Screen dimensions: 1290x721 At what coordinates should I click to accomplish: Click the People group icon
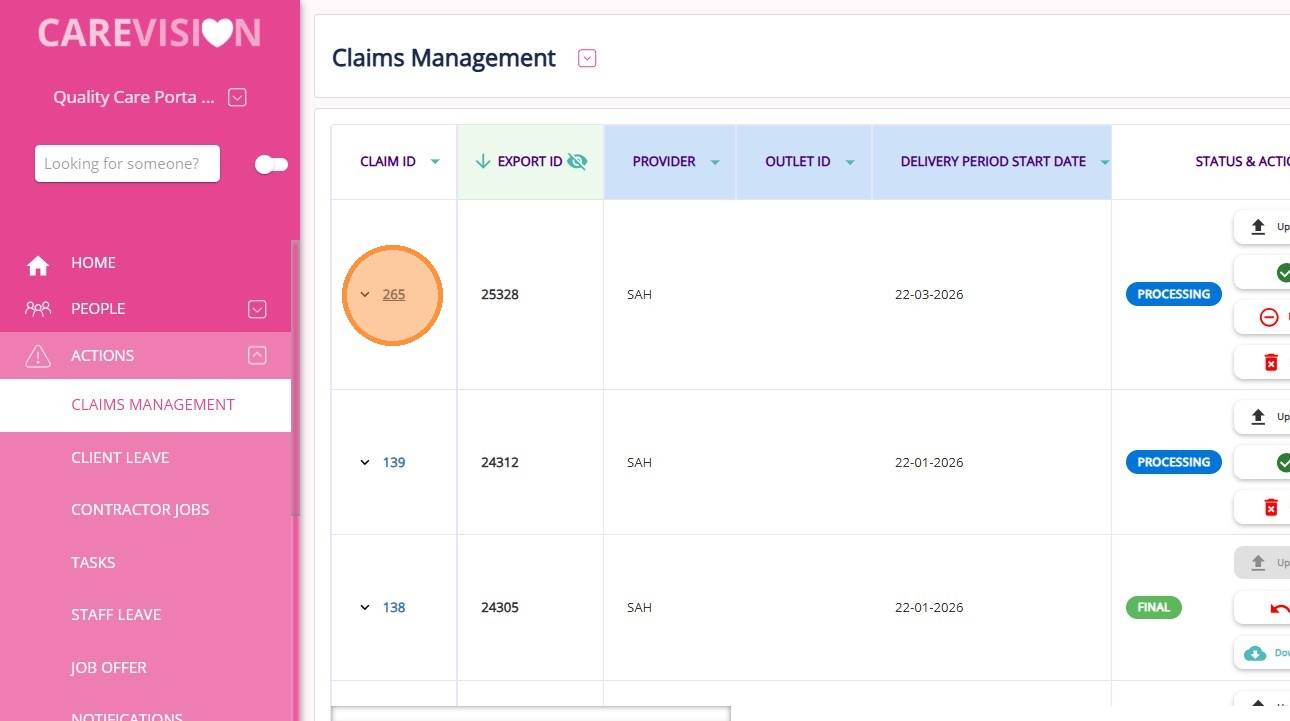pos(38,309)
